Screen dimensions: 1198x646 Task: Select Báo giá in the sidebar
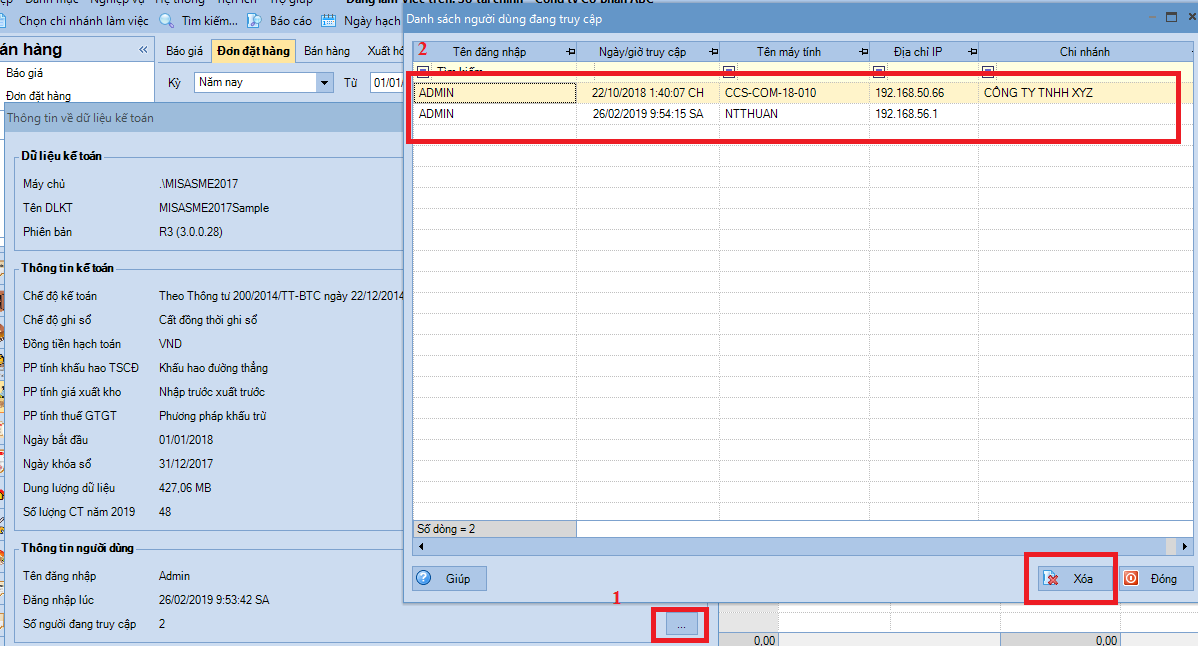tap(24, 73)
